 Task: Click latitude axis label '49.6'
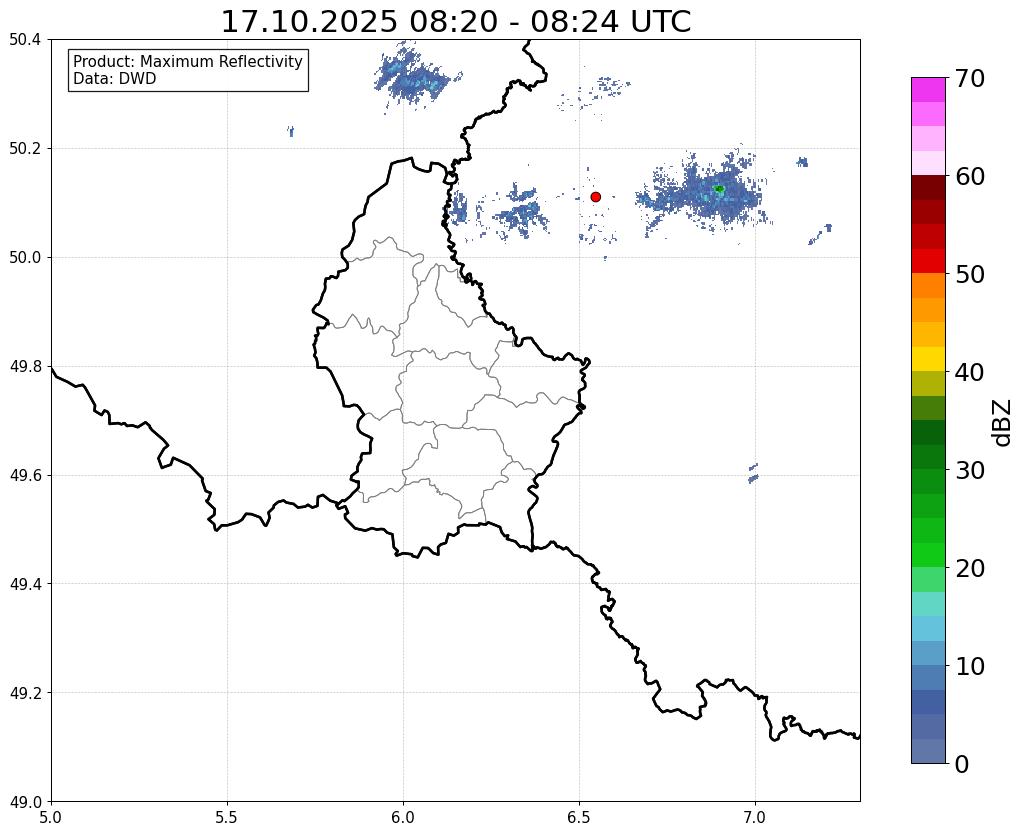point(25,476)
